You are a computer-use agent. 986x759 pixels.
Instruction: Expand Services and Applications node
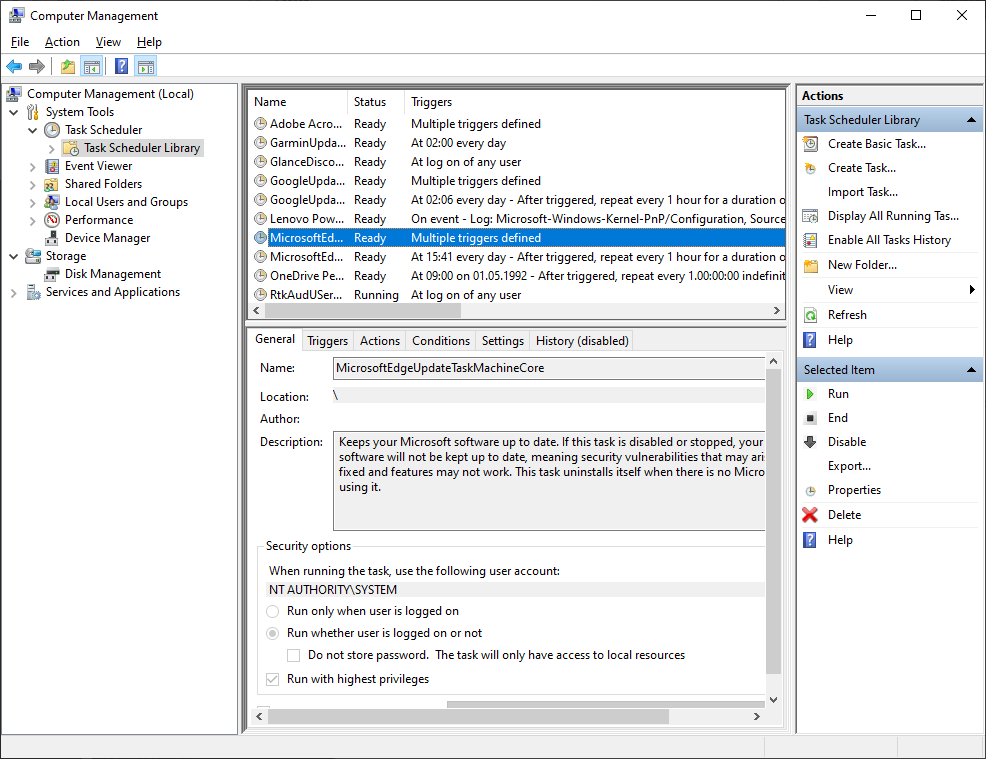point(14,292)
